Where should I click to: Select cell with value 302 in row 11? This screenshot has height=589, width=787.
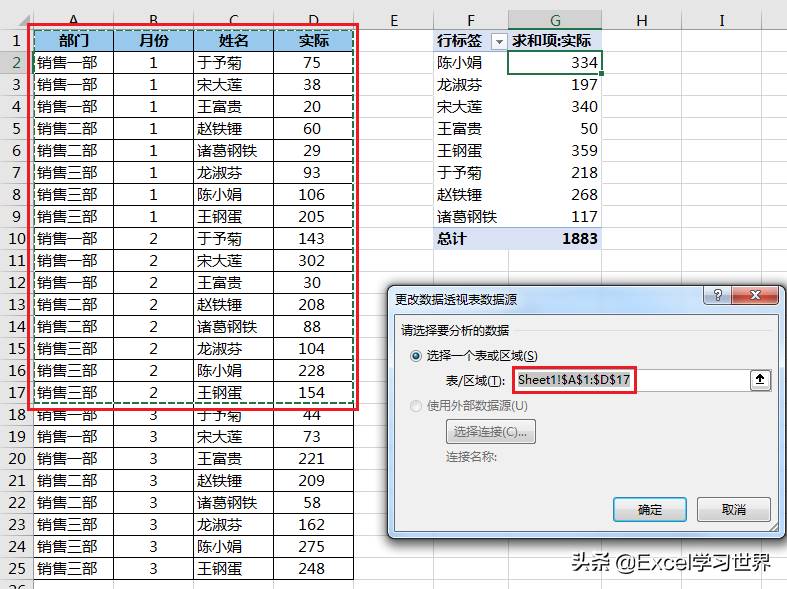coord(313,261)
